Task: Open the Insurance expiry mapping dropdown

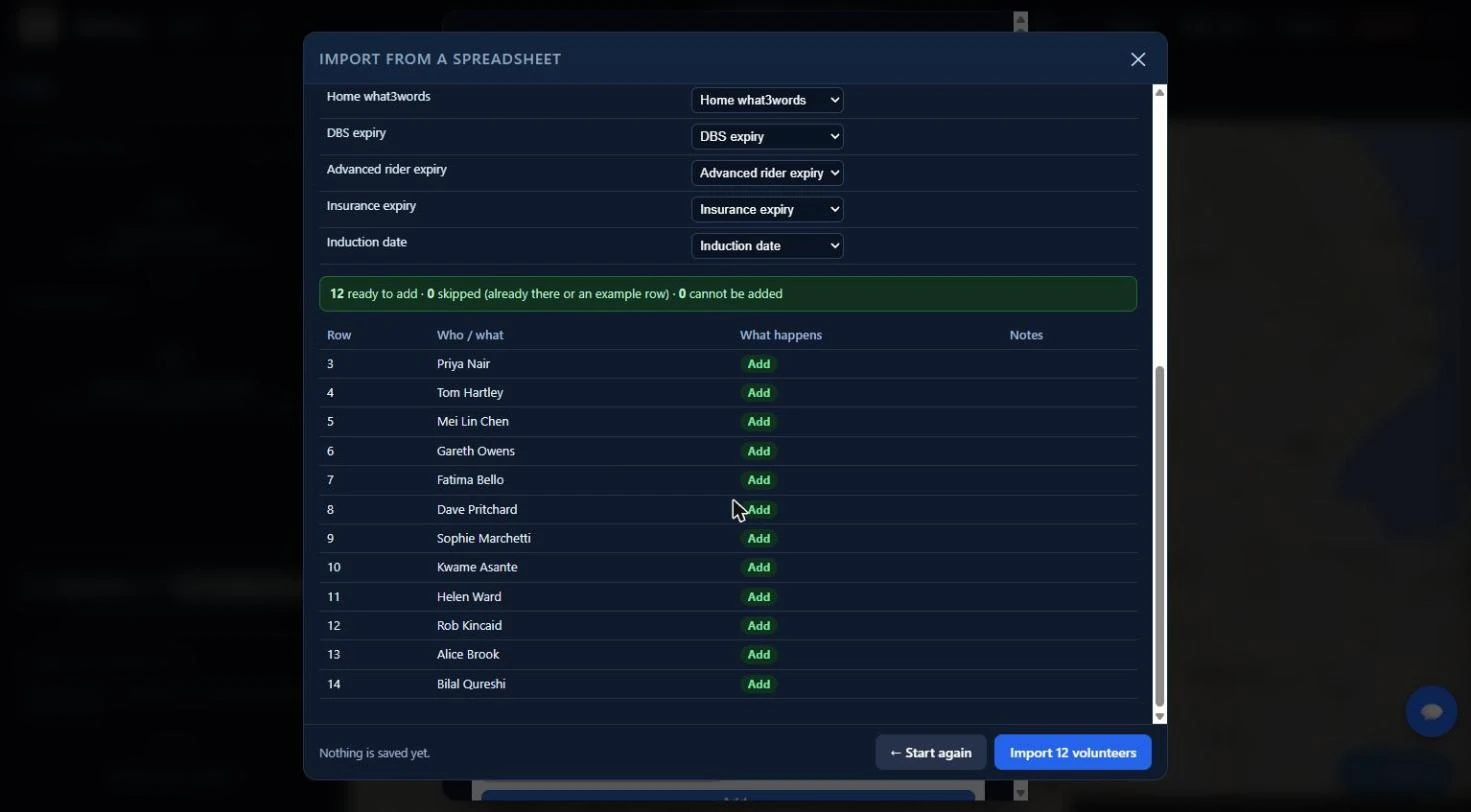Action: point(767,209)
